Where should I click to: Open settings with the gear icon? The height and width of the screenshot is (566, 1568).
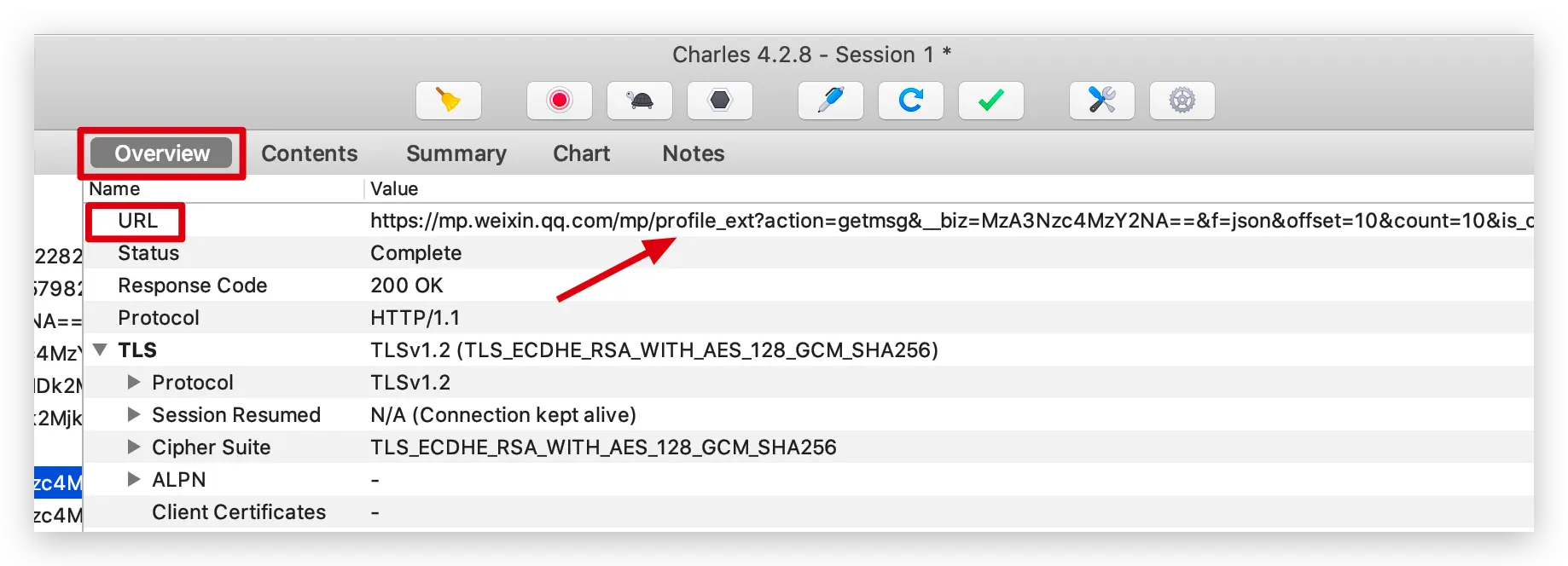[1182, 101]
